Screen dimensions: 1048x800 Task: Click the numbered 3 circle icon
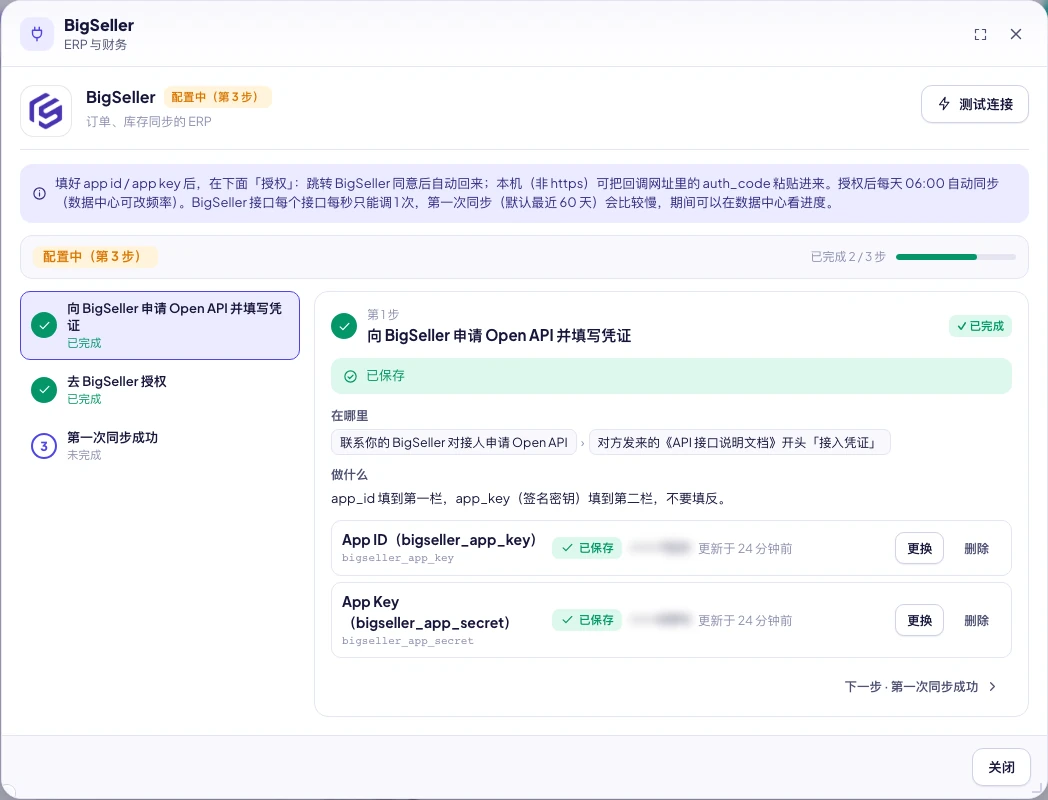tap(44, 446)
